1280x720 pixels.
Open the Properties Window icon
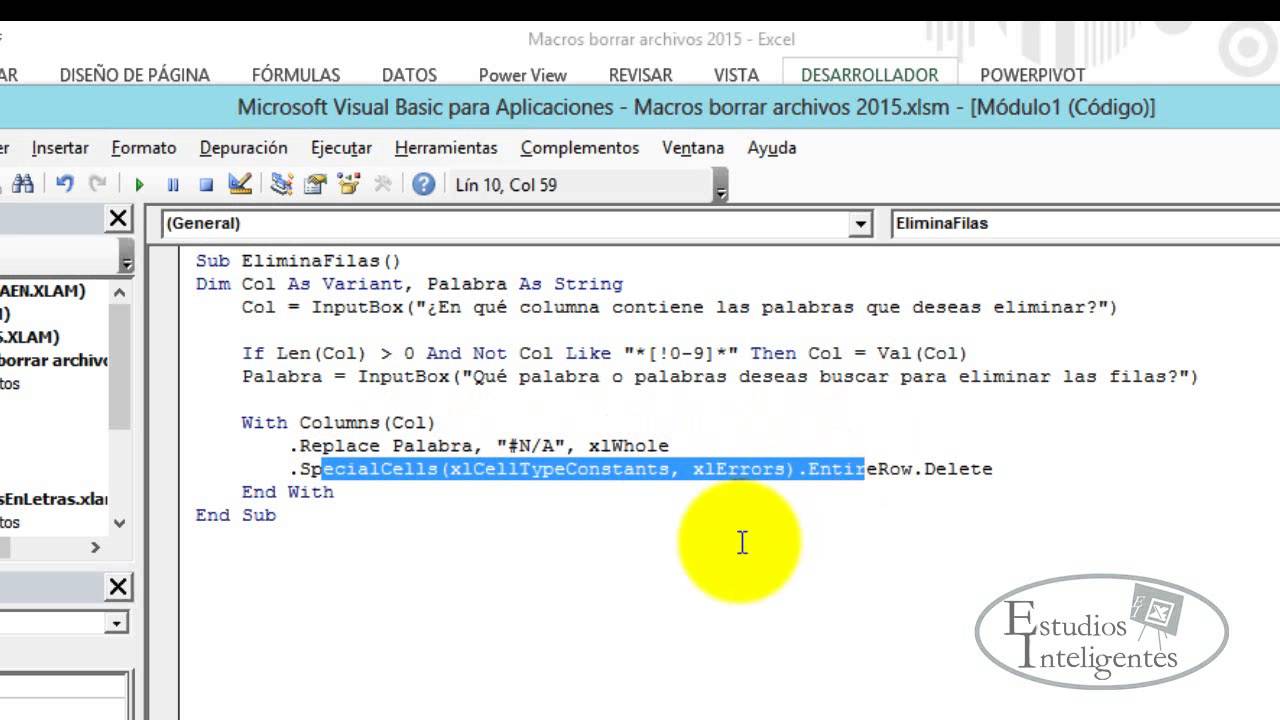[316, 184]
